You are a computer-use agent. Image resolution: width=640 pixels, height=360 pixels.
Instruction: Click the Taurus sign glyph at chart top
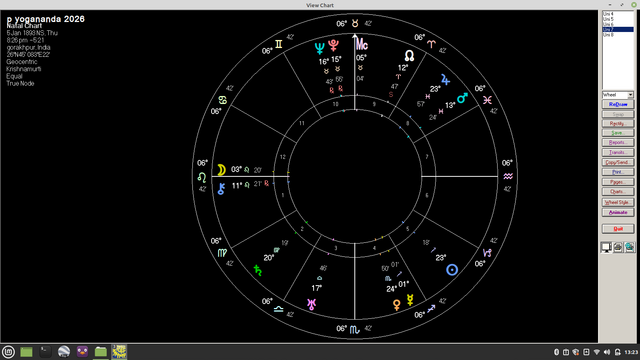tap(355, 24)
